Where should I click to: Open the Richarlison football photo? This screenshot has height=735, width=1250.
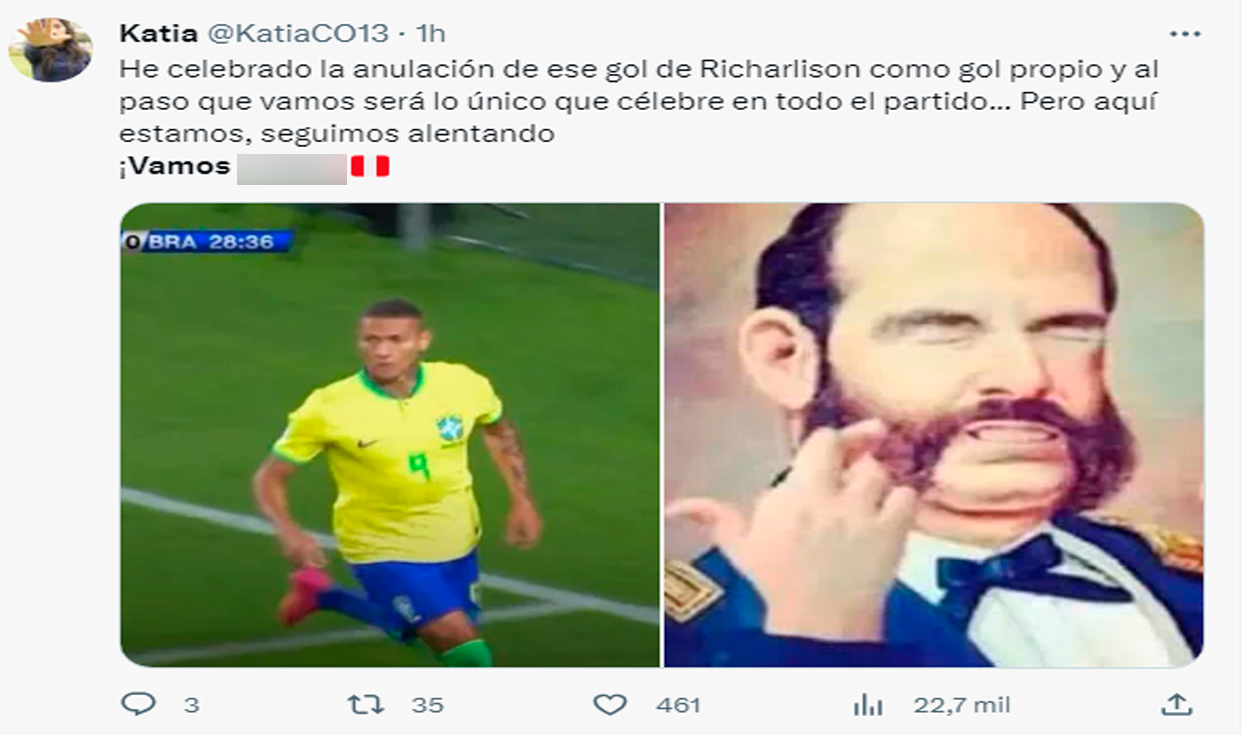pyautogui.click(x=390, y=435)
